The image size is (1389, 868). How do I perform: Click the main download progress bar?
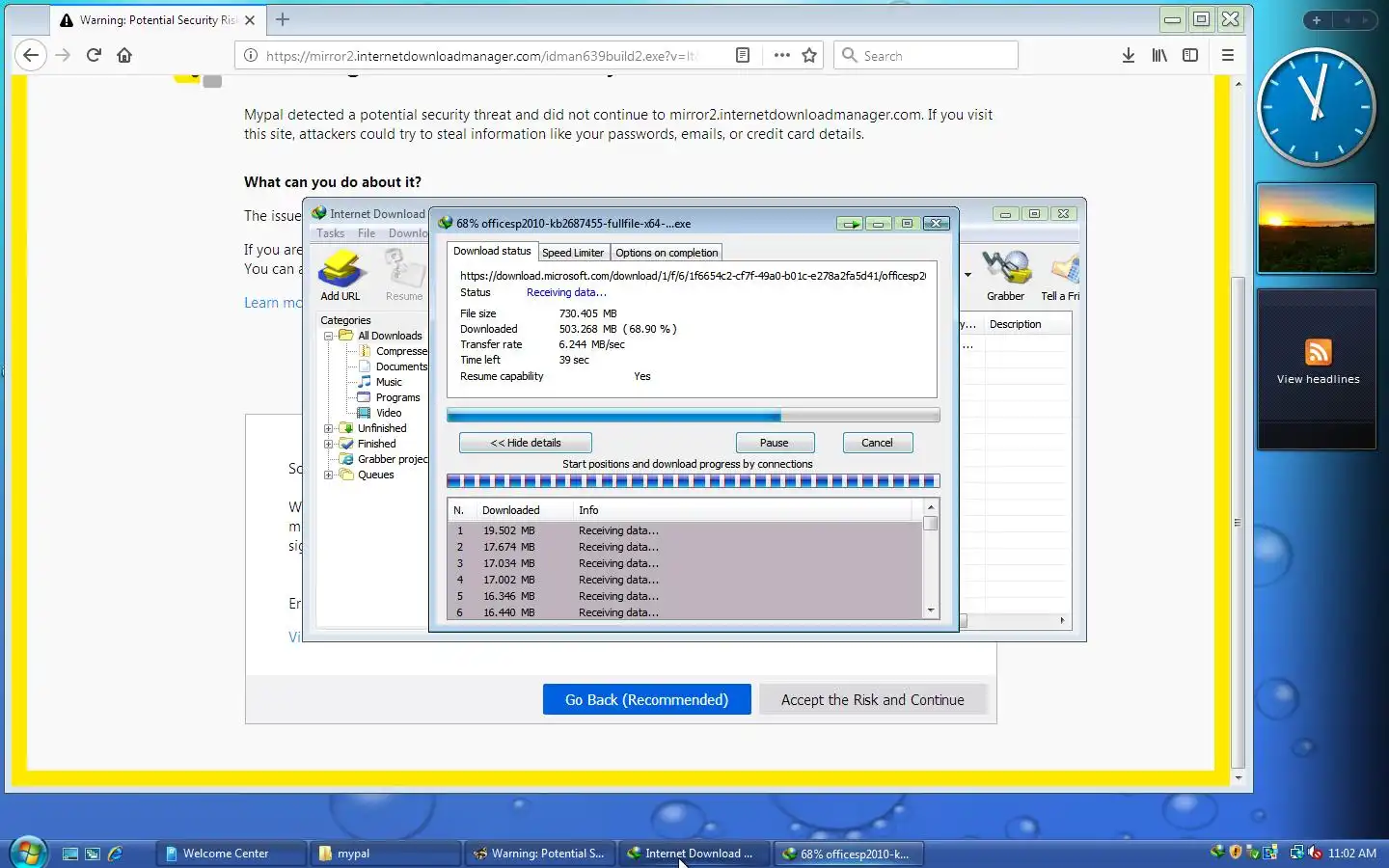693,416
